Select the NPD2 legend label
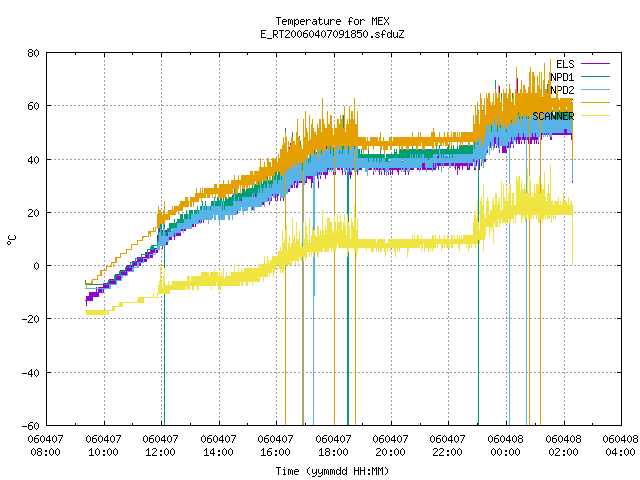Screen dimensions: 640x480 562,90
